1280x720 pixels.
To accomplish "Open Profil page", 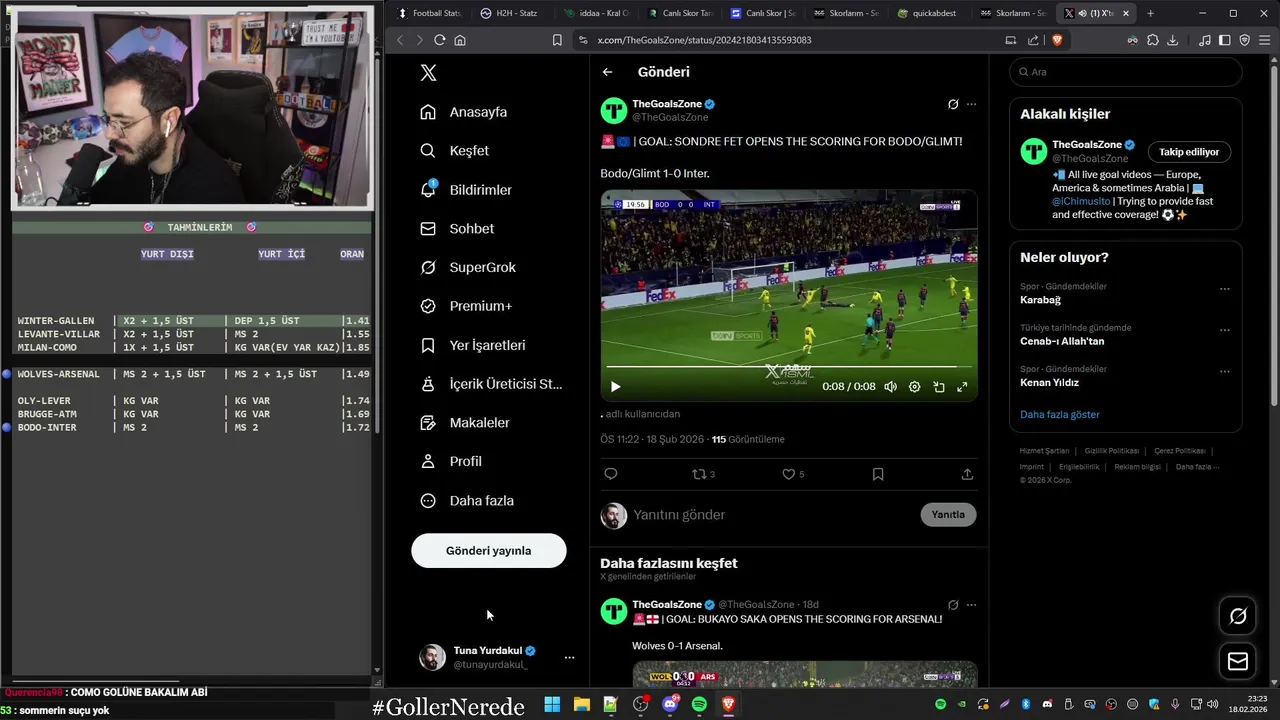I will coord(451,461).
